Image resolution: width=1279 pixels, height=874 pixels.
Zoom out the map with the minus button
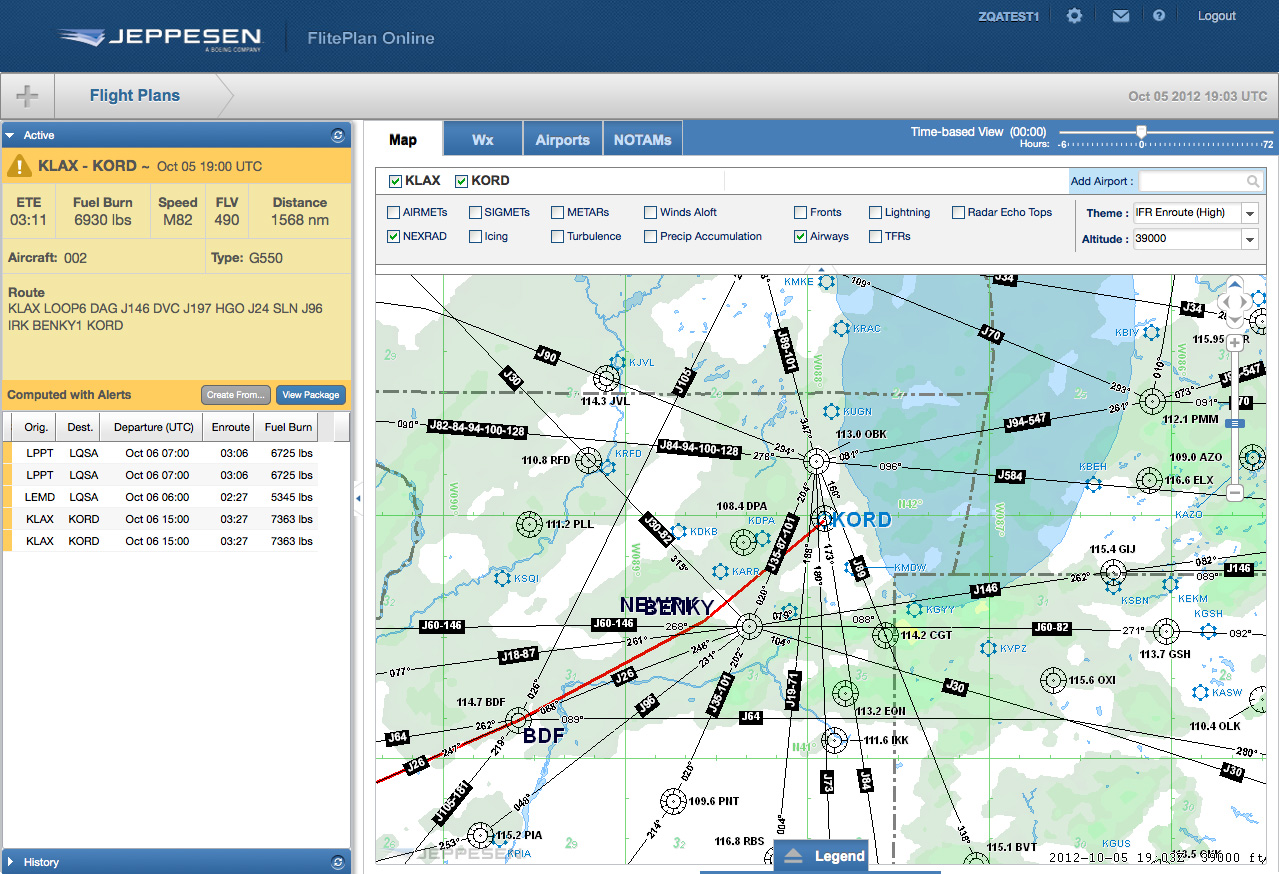tap(1235, 492)
